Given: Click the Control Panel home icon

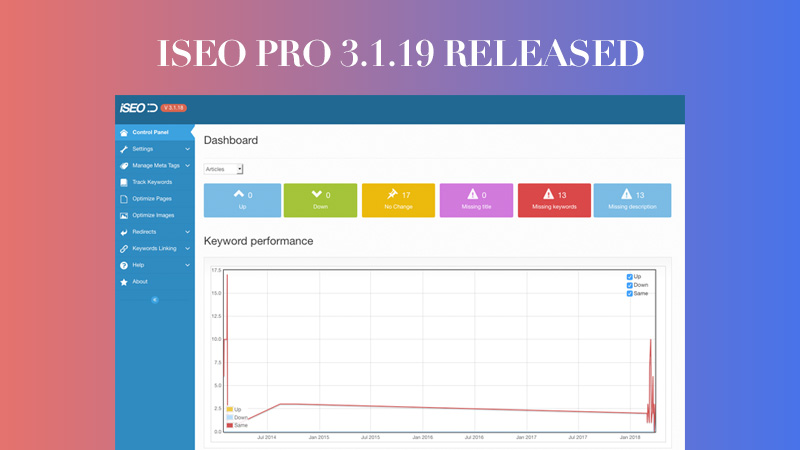Looking at the screenshot, I should tap(124, 133).
